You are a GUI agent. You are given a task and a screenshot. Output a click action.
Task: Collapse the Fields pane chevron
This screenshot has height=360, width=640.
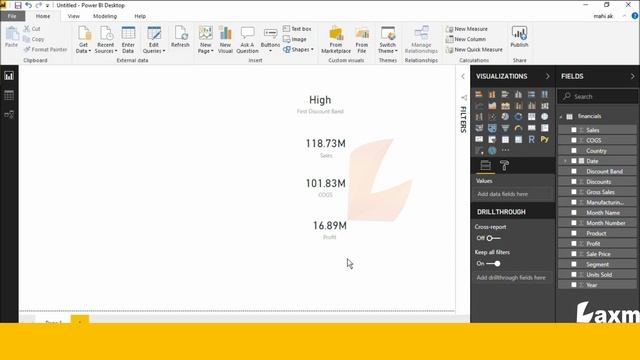pos(633,76)
